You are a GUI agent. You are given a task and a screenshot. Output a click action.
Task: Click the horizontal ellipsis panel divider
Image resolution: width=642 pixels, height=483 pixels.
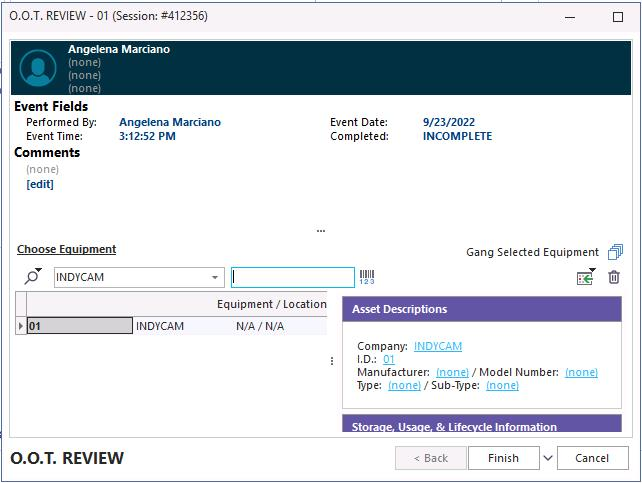[321, 231]
